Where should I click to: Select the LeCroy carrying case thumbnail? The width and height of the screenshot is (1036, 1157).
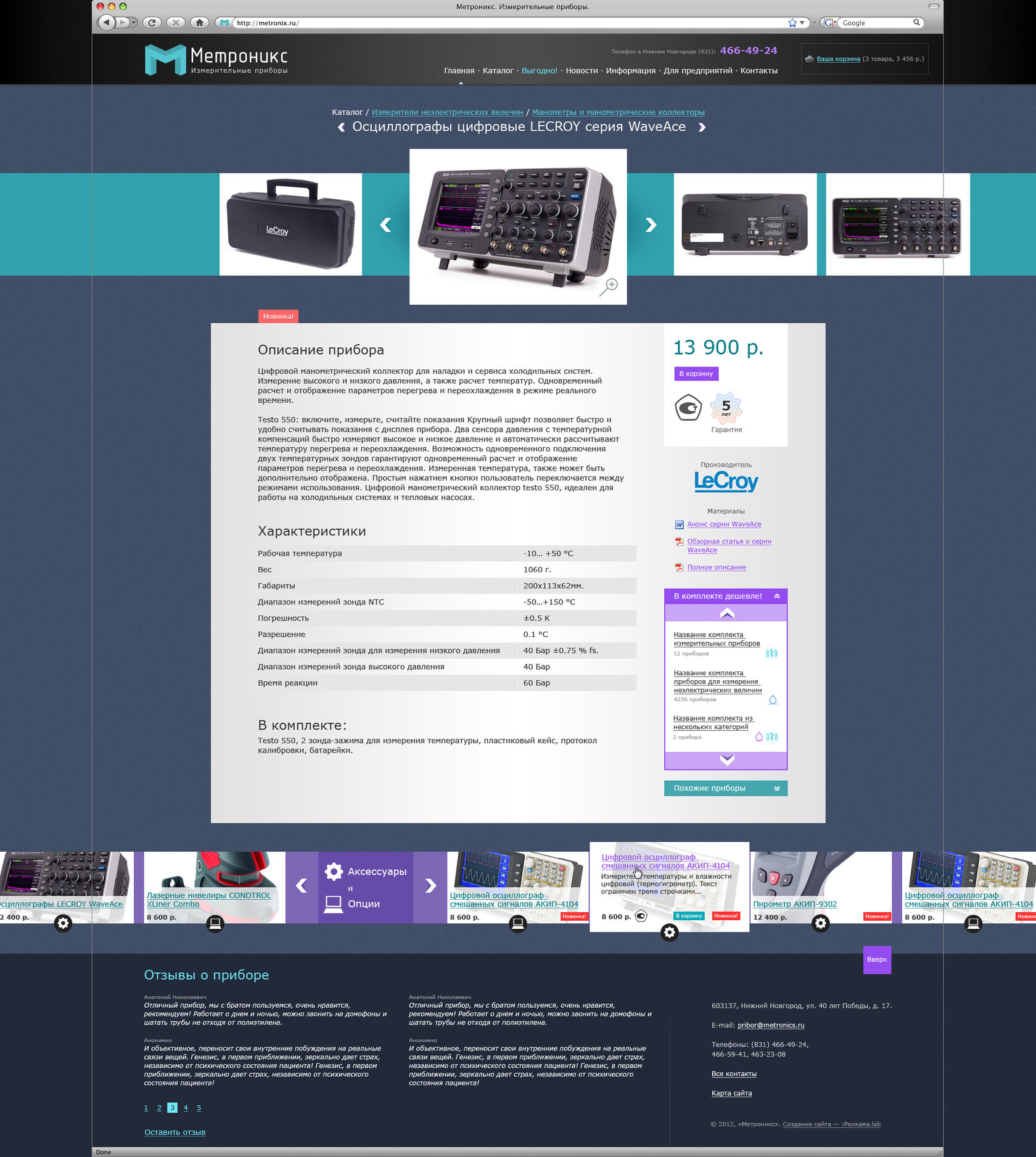290,224
